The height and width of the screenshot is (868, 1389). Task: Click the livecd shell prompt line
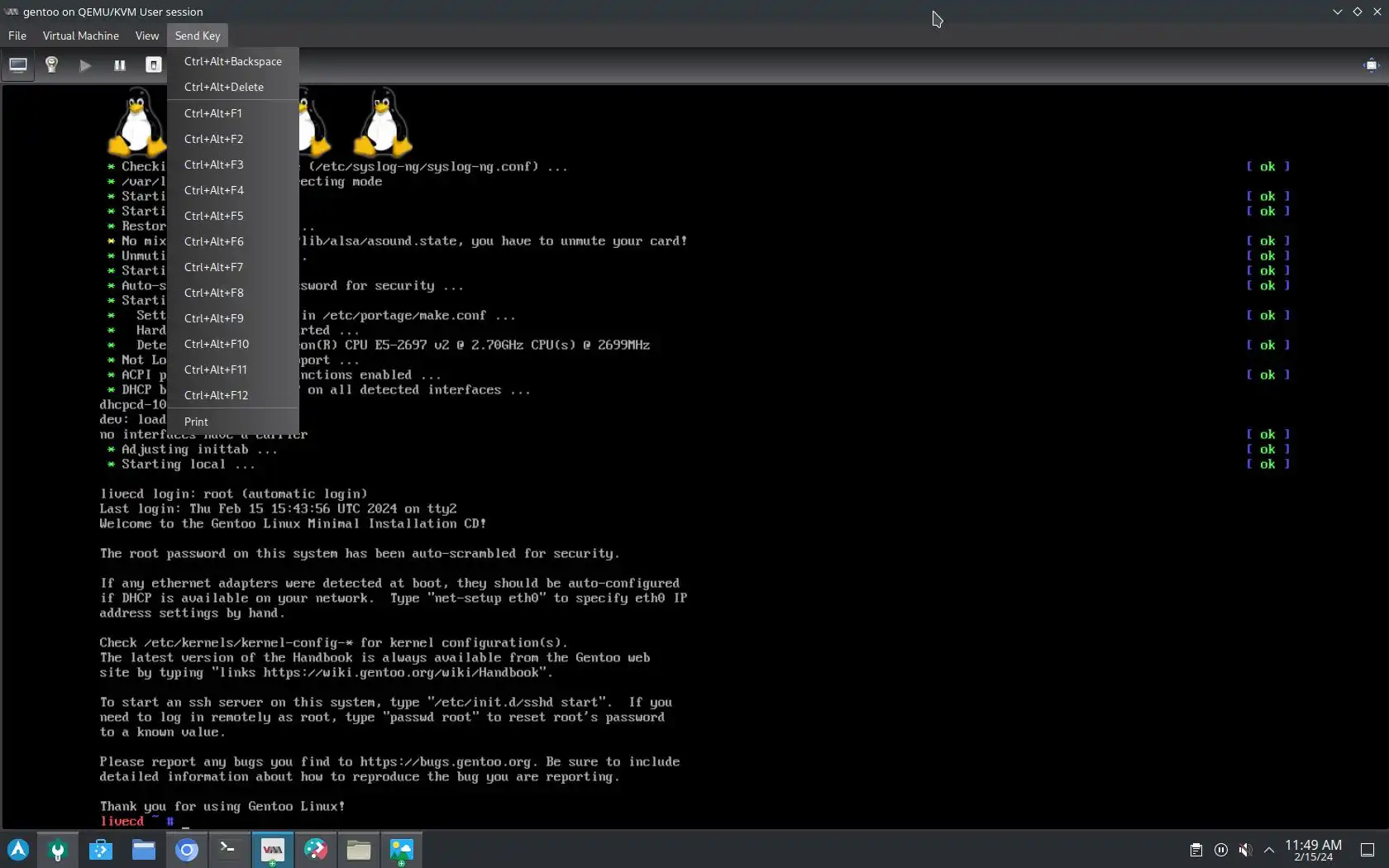[145, 821]
